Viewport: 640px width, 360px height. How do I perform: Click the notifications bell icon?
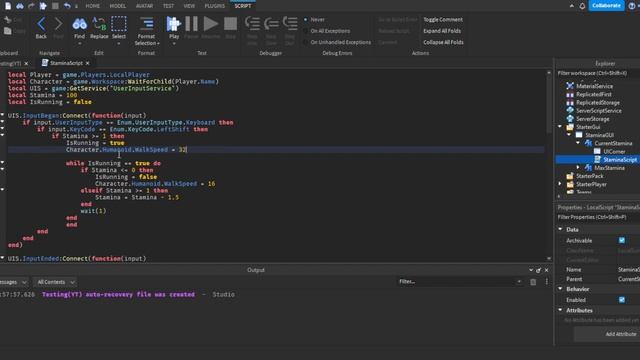pyautogui.click(x=582, y=6)
